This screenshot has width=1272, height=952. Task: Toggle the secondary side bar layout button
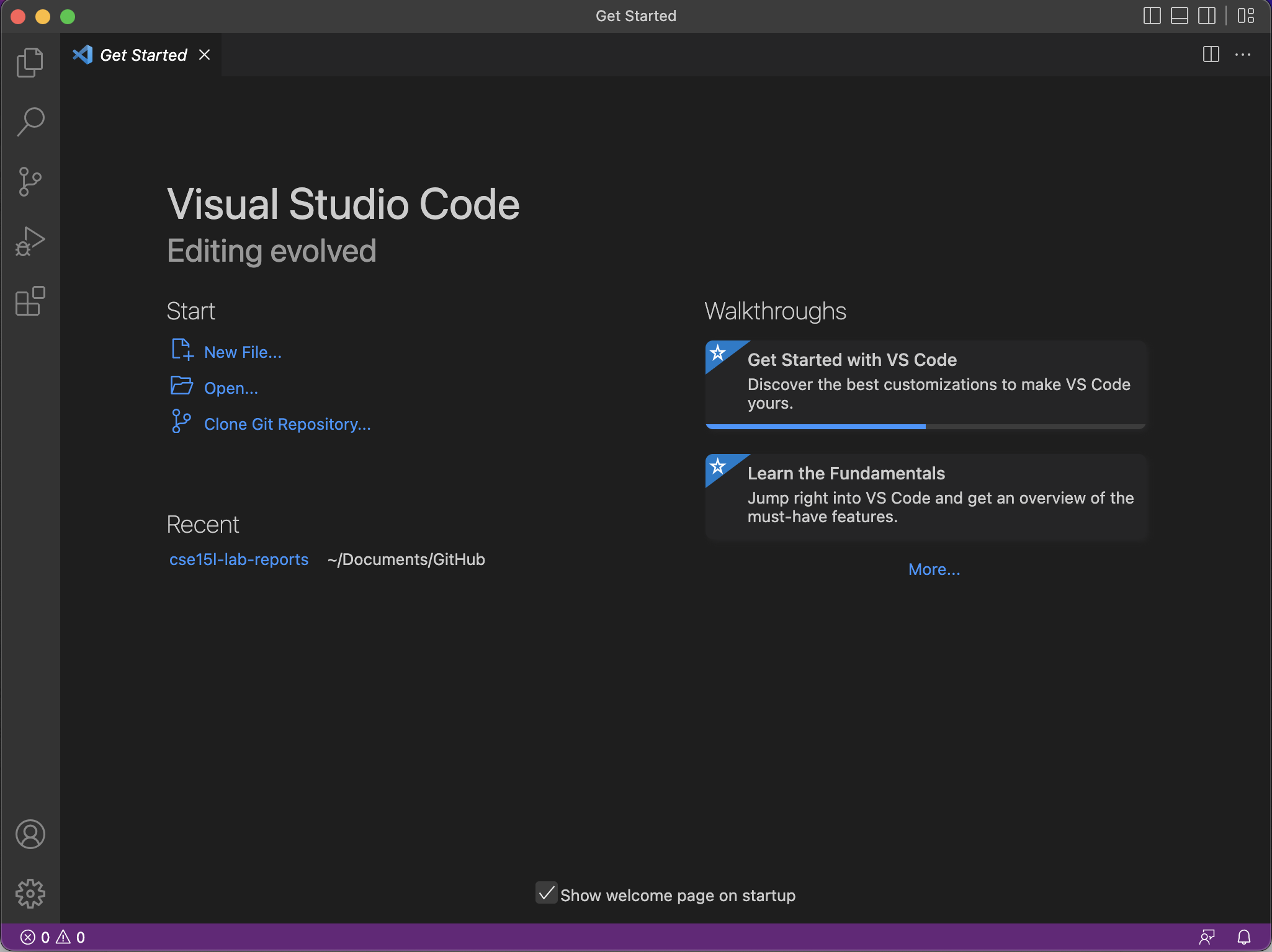[1206, 16]
